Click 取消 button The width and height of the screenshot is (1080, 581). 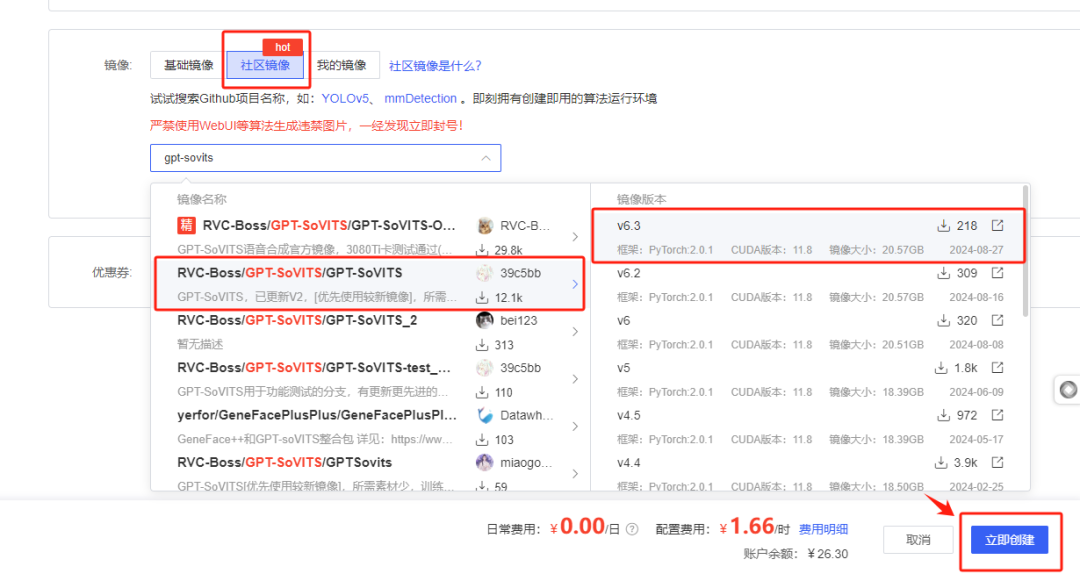918,540
